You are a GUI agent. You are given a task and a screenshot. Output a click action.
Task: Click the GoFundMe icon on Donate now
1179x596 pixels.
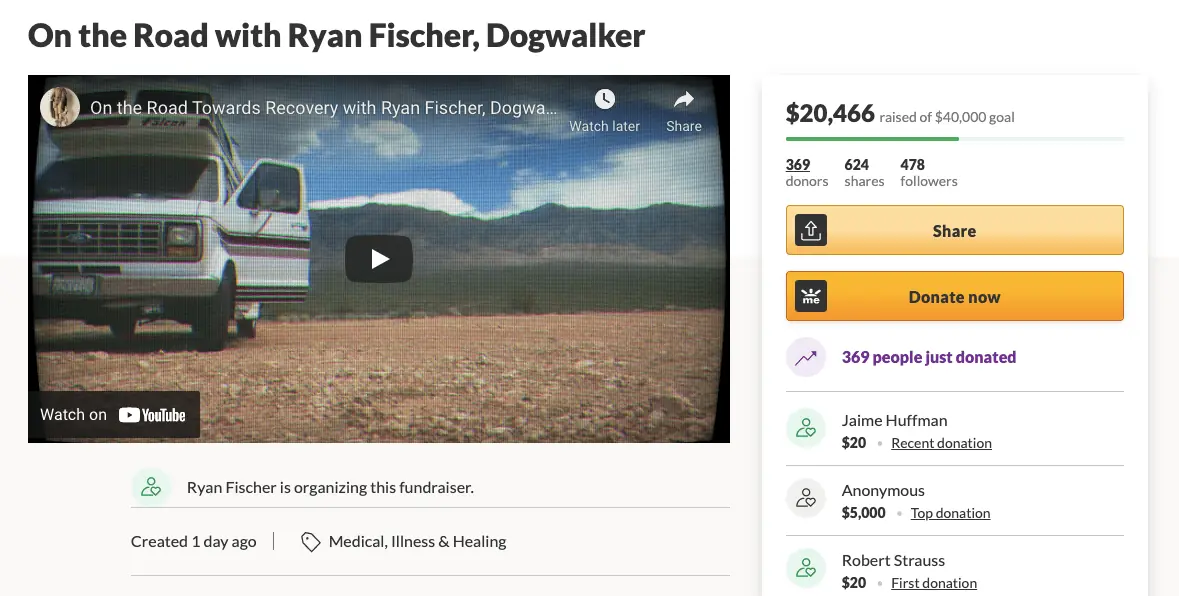pyautogui.click(x=811, y=297)
